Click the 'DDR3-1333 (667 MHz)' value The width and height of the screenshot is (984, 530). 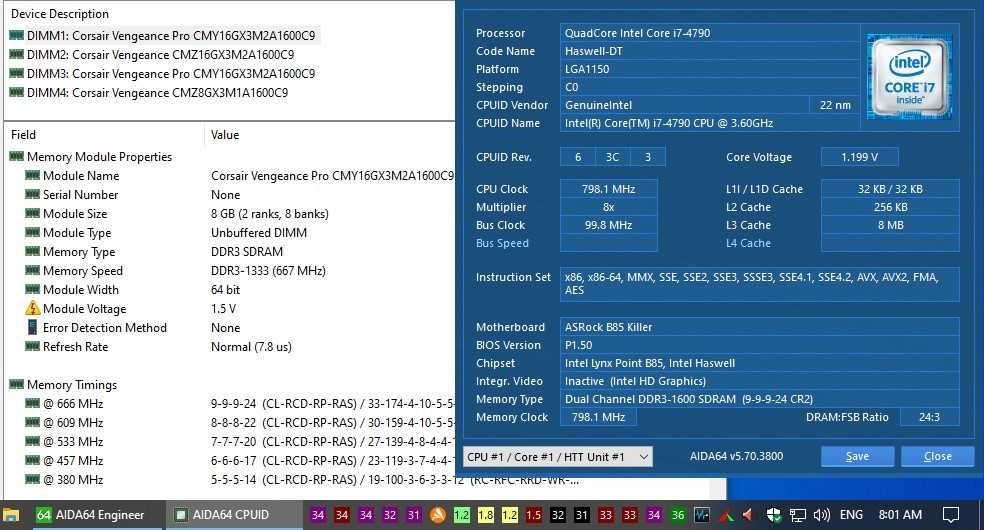click(268, 270)
